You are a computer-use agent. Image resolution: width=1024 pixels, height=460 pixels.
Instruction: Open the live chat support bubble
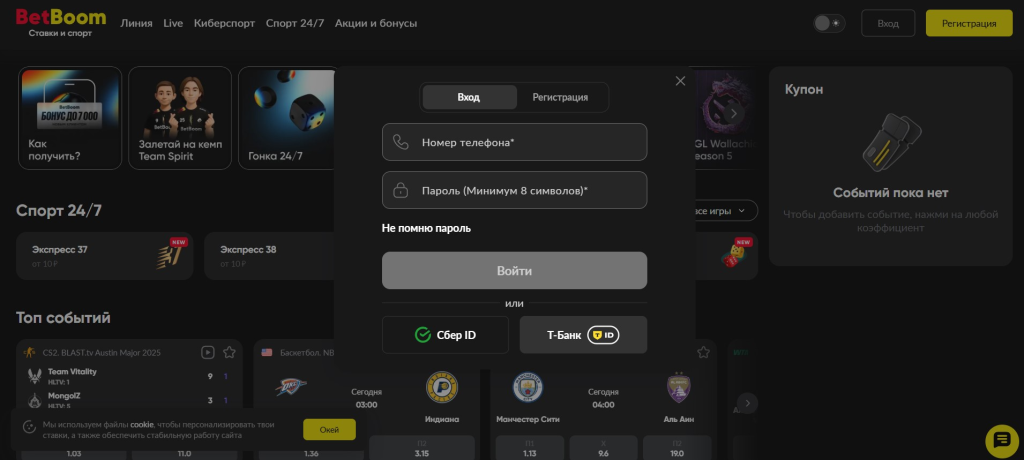(x=1002, y=440)
